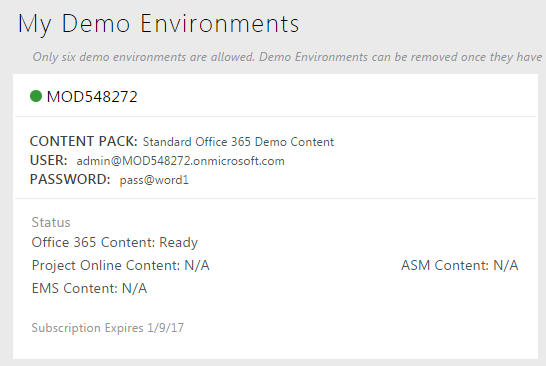Click the USER label
Image resolution: width=546 pixels, height=366 pixels.
tap(48, 161)
